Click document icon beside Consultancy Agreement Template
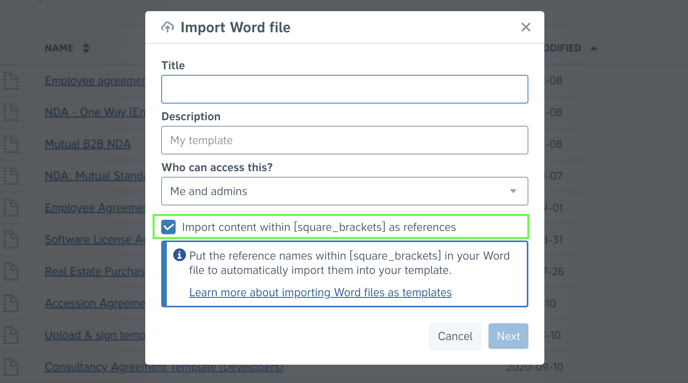The height and width of the screenshot is (383, 688). 11,367
